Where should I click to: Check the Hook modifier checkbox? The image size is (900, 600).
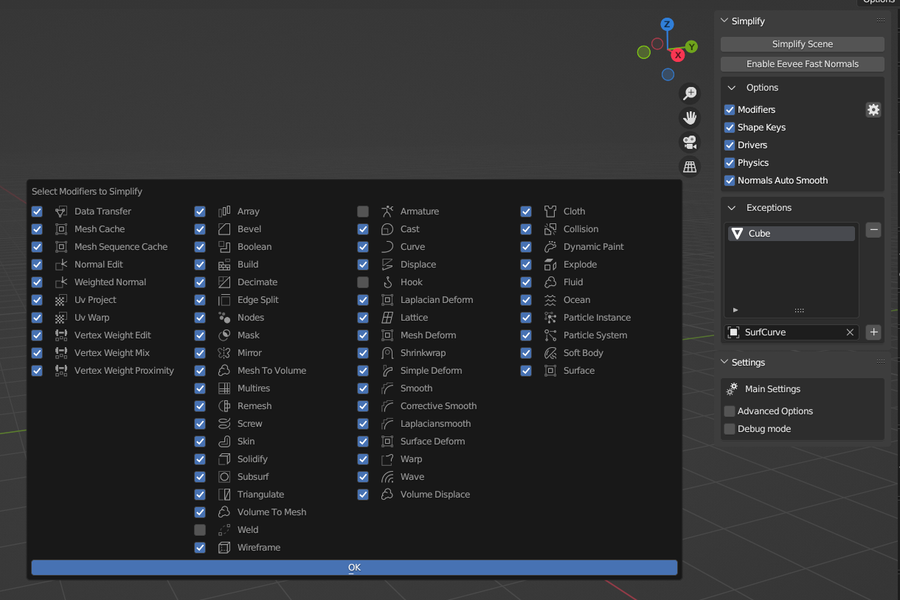click(x=363, y=282)
